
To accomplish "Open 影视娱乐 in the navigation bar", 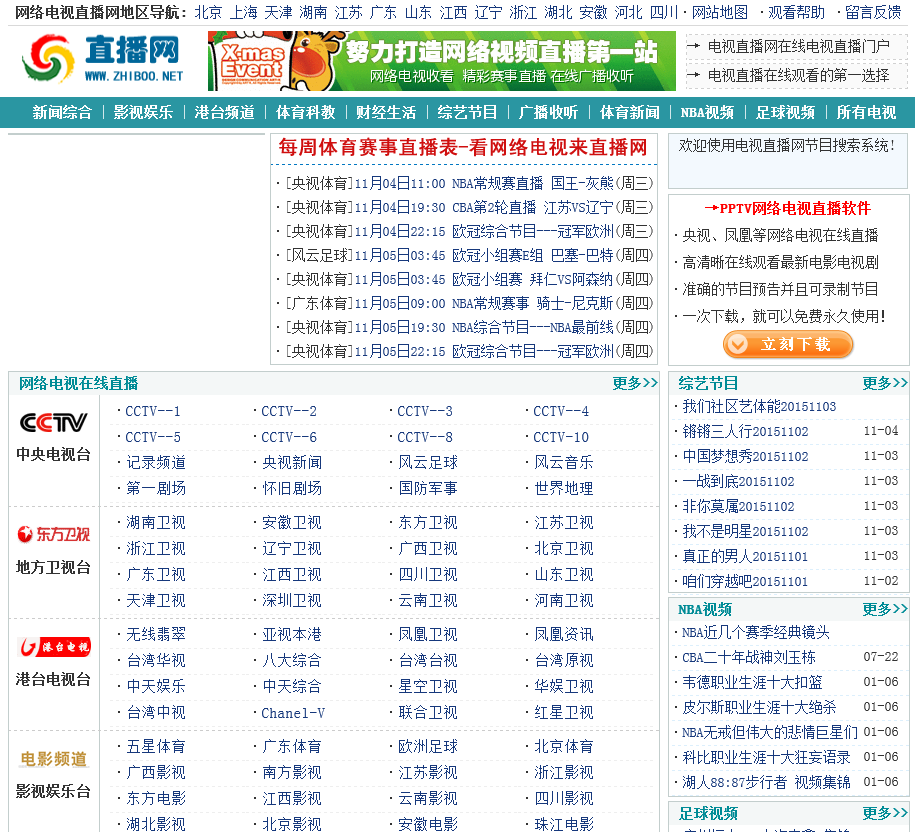I will [x=143, y=112].
